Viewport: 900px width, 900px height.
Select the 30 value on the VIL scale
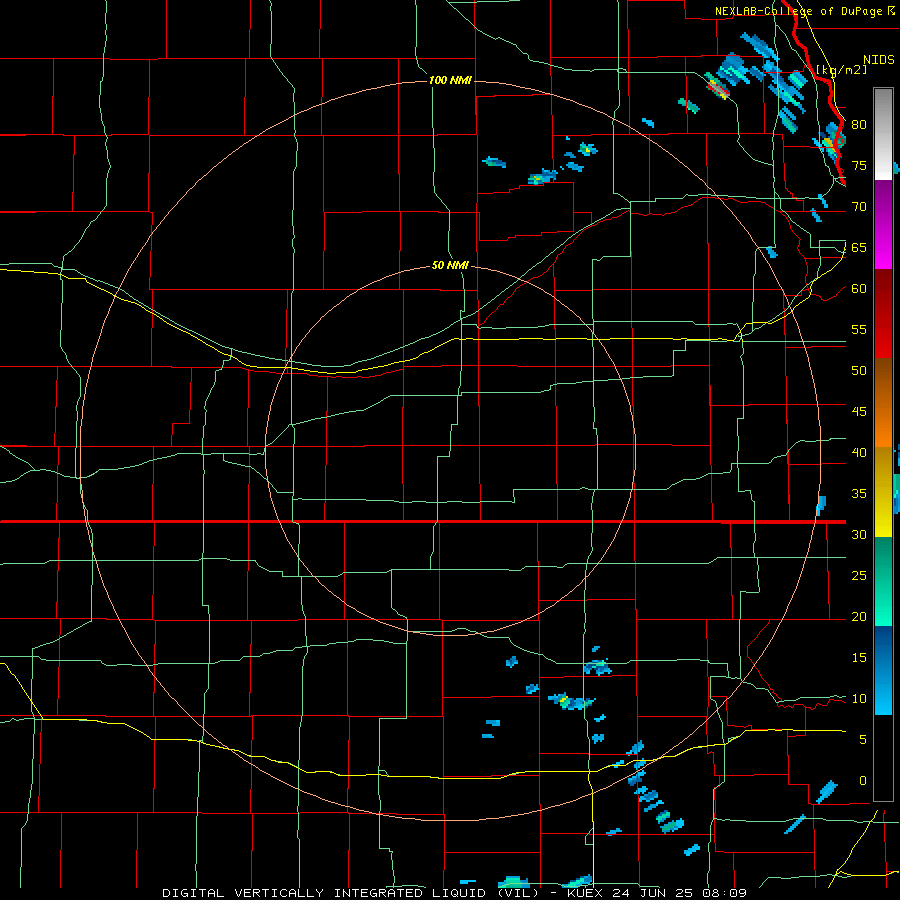coord(859,534)
